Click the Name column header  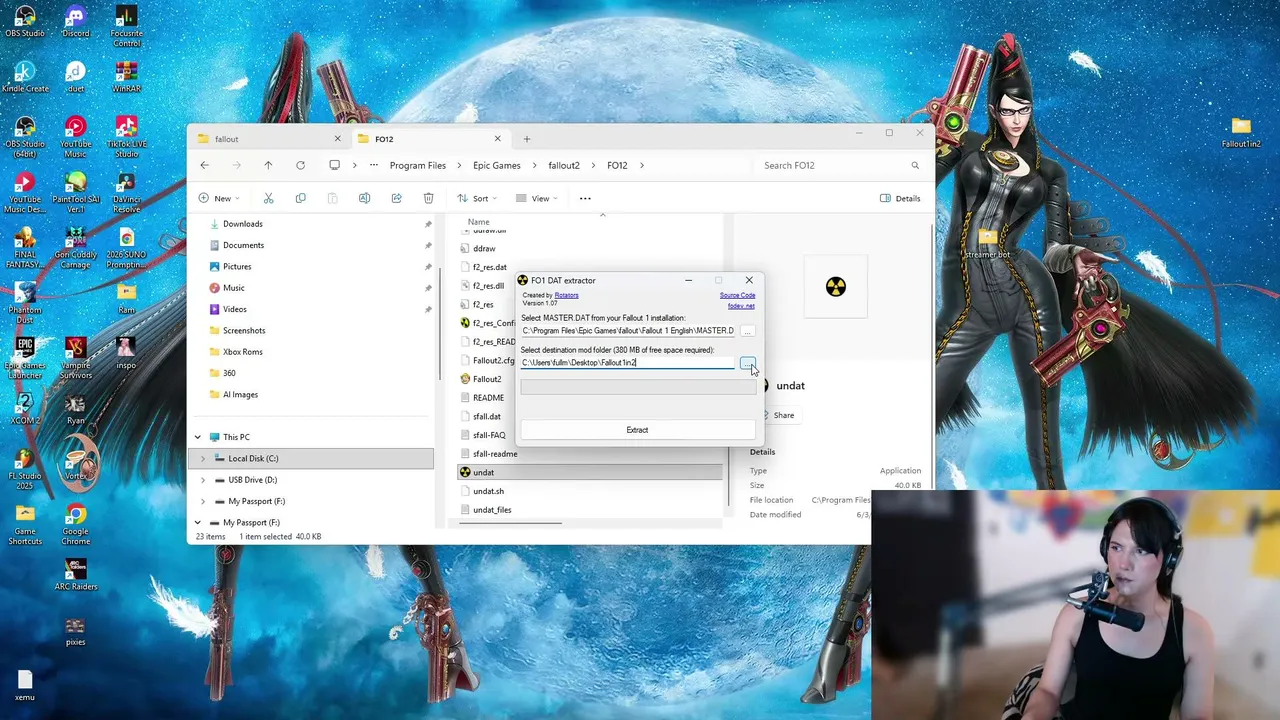[x=479, y=222]
